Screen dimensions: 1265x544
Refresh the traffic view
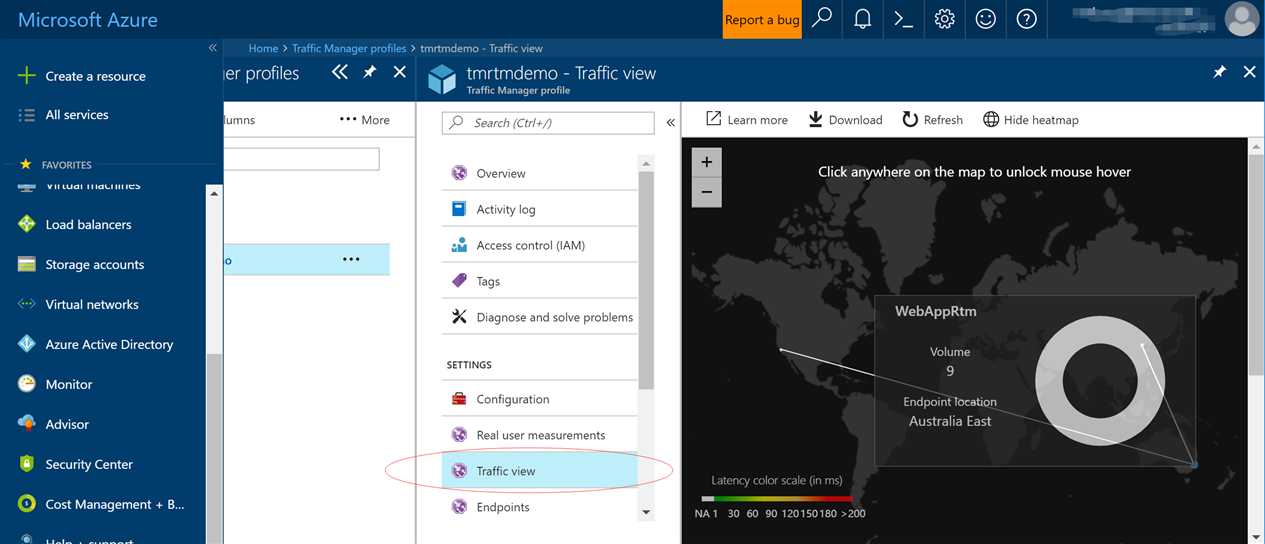coord(932,120)
